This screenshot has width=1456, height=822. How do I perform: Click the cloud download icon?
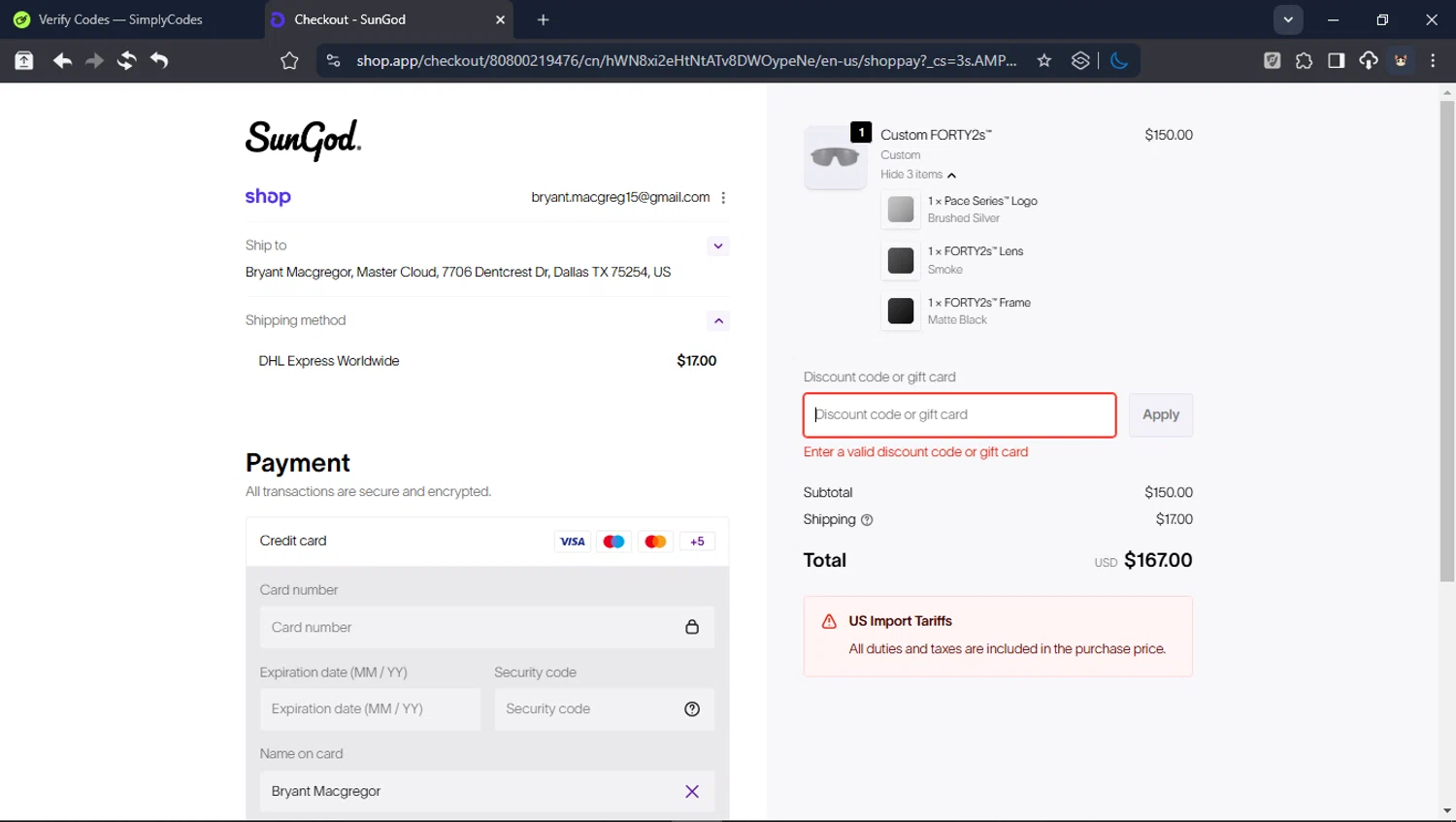point(1369,60)
